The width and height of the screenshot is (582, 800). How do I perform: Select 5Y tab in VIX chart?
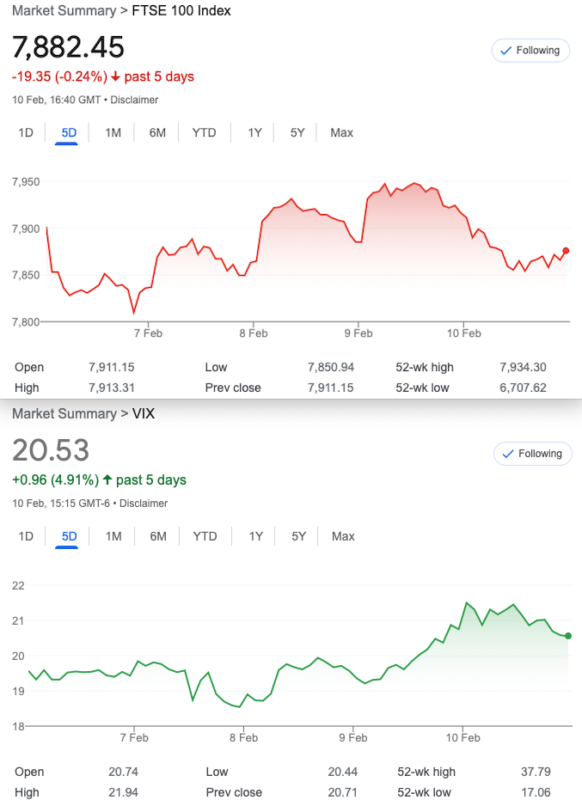[298, 537]
